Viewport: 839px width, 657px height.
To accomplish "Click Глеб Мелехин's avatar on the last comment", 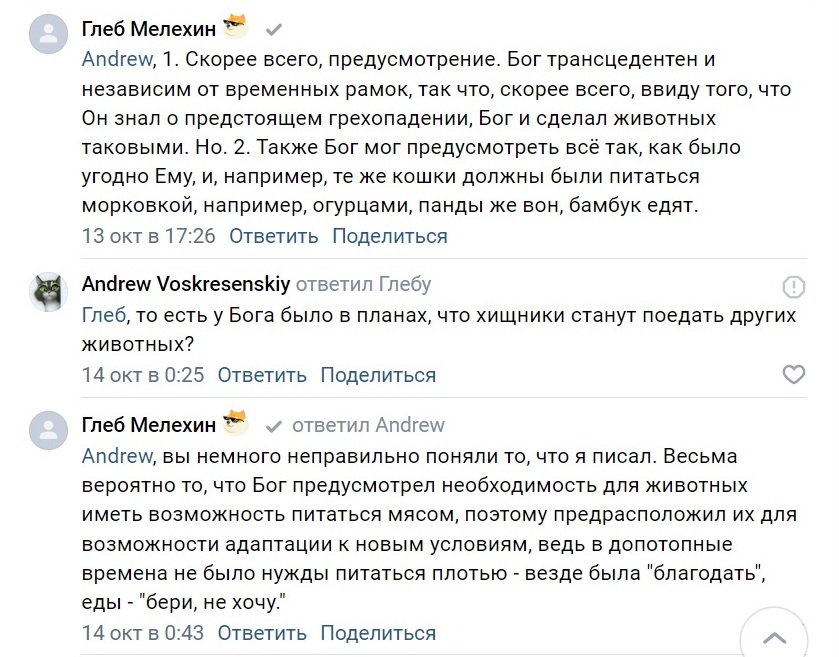I will [46, 427].
